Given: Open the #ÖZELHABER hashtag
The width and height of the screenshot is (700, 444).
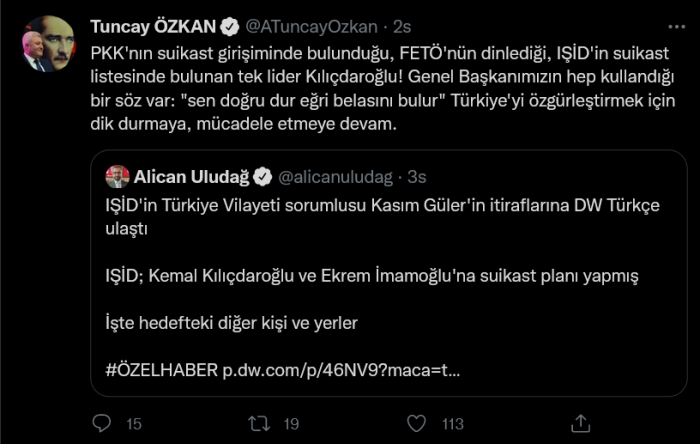Looking at the screenshot, I should pos(161,371).
